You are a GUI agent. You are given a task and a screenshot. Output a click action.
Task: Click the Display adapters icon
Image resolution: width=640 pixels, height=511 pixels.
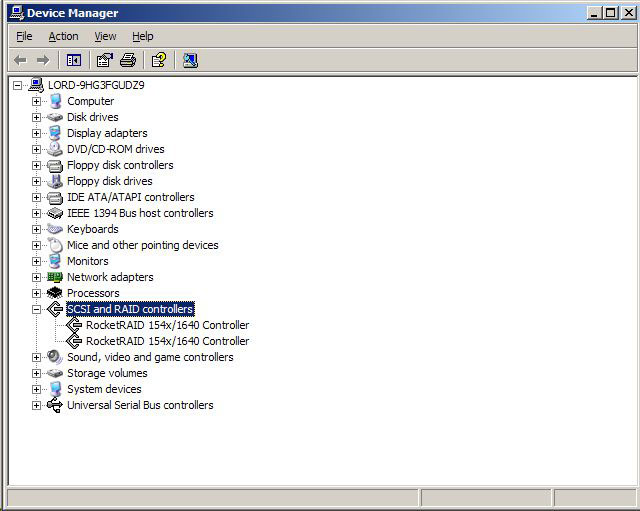[54, 133]
